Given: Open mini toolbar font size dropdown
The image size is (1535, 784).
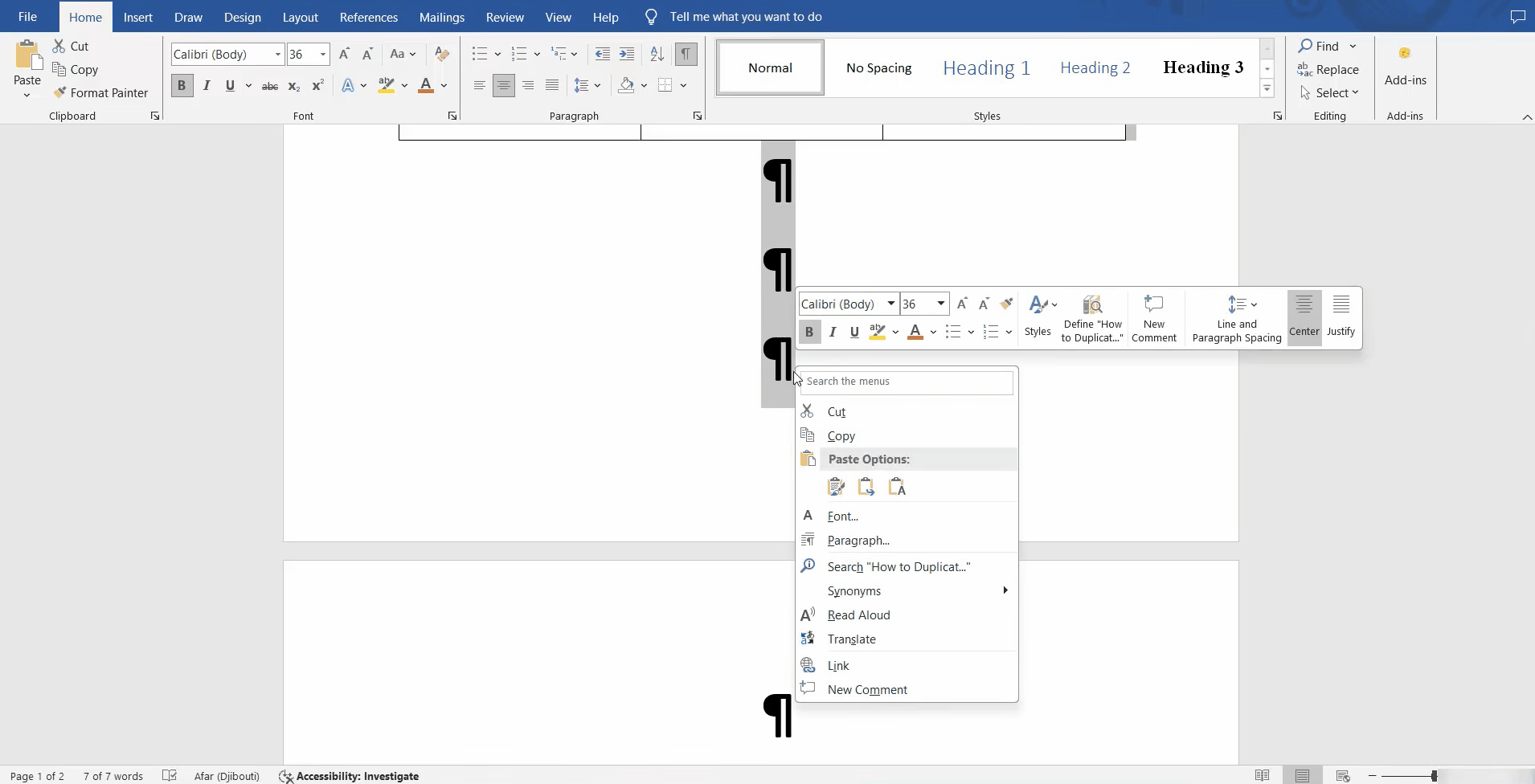Looking at the screenshot, I should click(940, 304).
